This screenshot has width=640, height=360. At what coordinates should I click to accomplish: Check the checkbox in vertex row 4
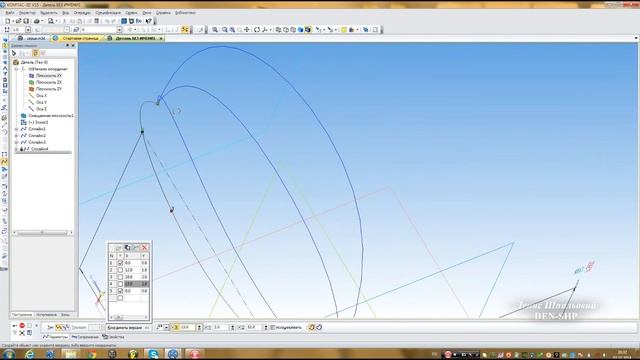point(120,284)
